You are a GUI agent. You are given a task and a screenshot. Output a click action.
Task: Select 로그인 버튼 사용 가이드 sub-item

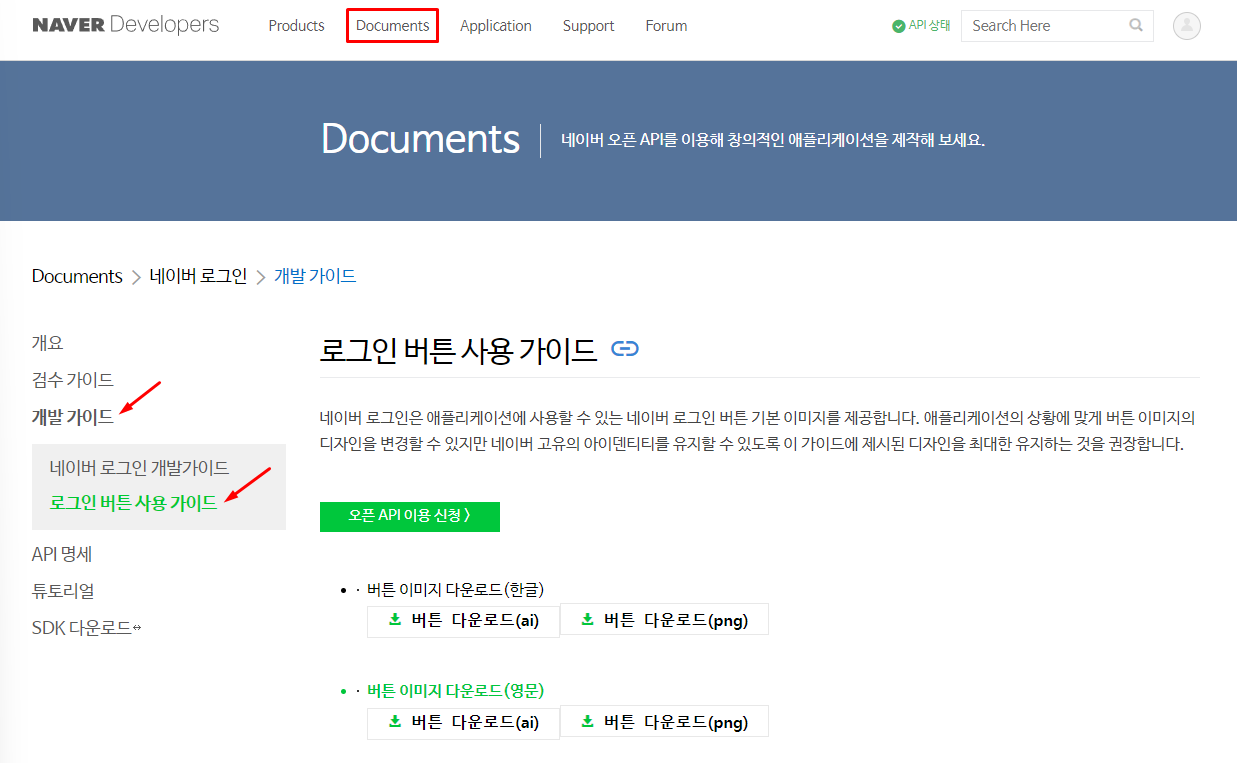pos(133,503)
